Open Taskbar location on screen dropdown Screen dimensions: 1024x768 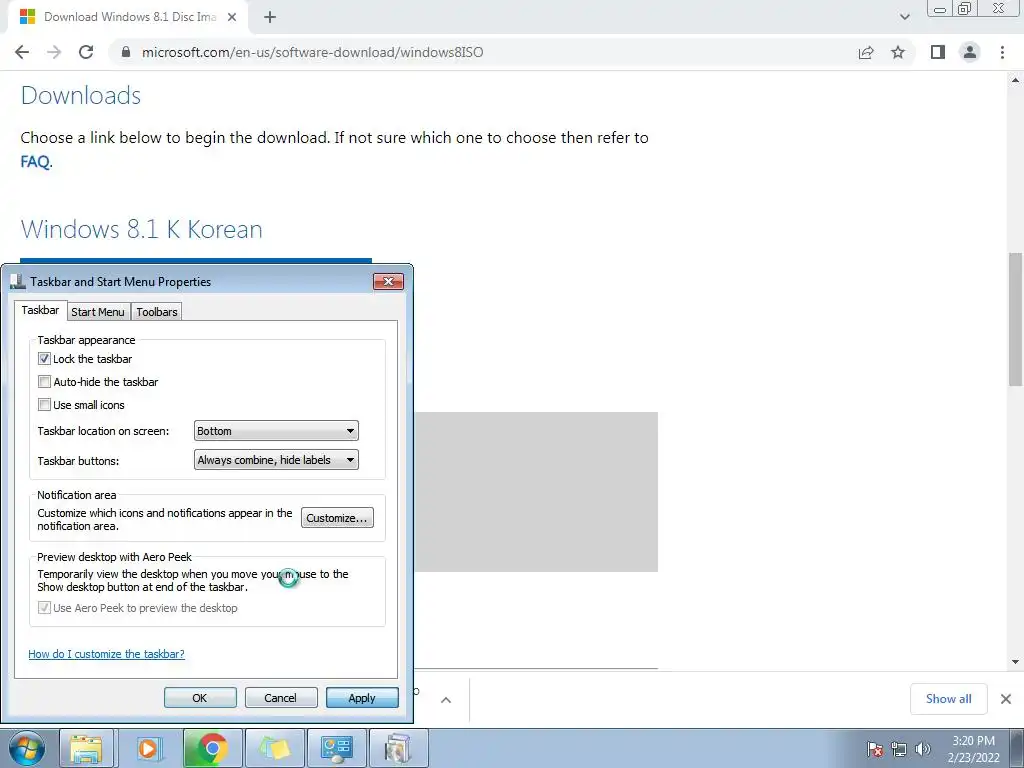pos(276,431)
